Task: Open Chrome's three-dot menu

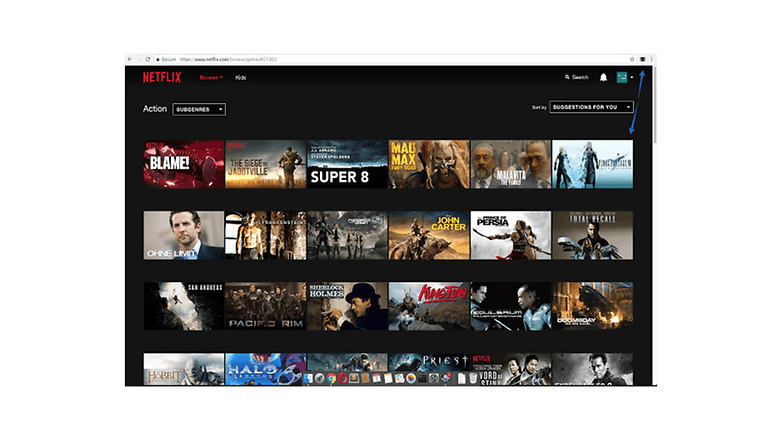Action: [651, 59]
